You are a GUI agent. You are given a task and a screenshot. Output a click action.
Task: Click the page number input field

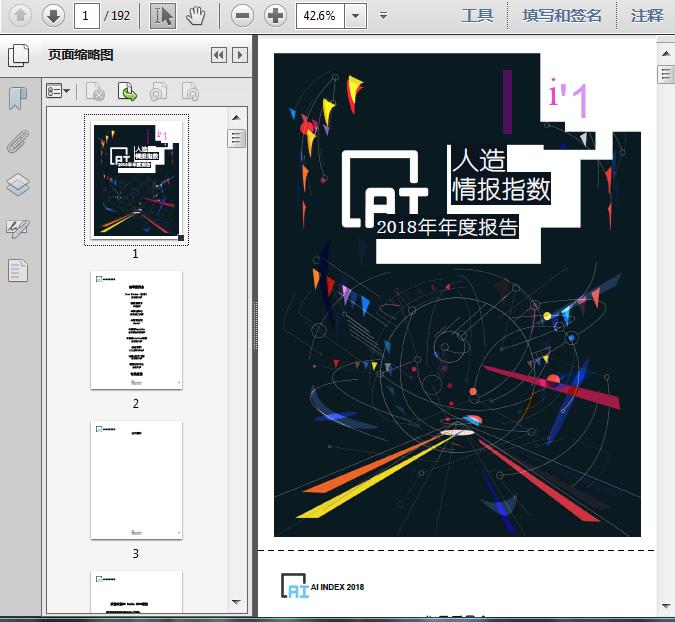[87, 15]
